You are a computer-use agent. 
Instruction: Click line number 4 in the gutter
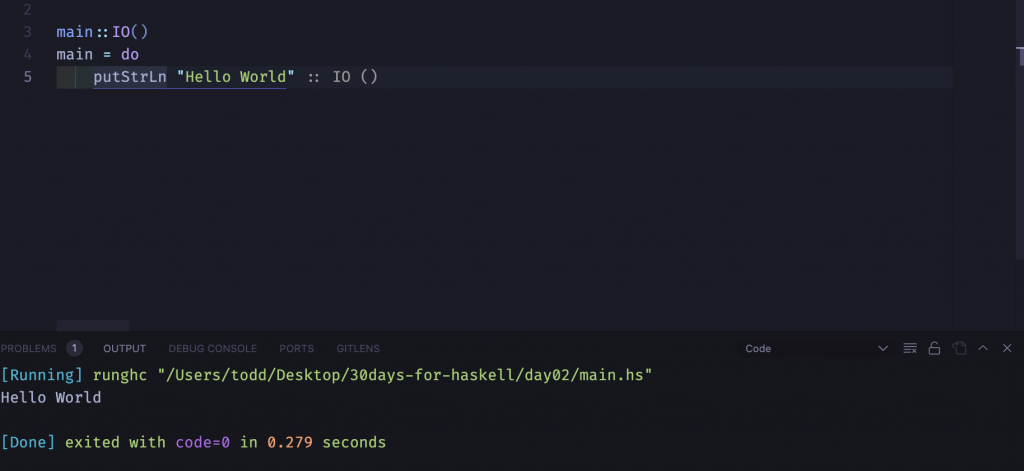pyautogui.click(x=27, y=54)
